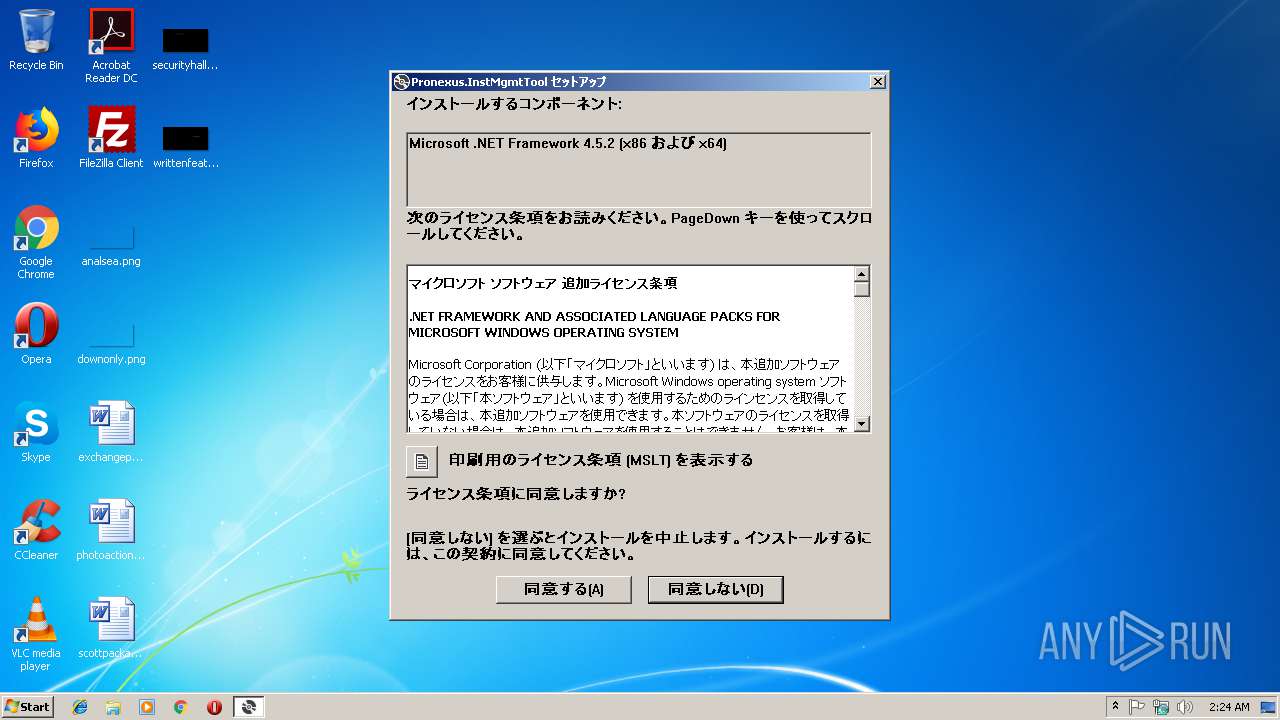
Task: Select the downonly.png desktop file
Action: (x=111, y=342)
